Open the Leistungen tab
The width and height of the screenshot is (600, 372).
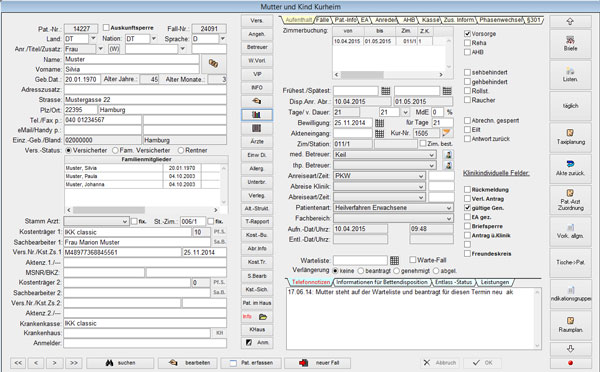[x=495, y=282]
